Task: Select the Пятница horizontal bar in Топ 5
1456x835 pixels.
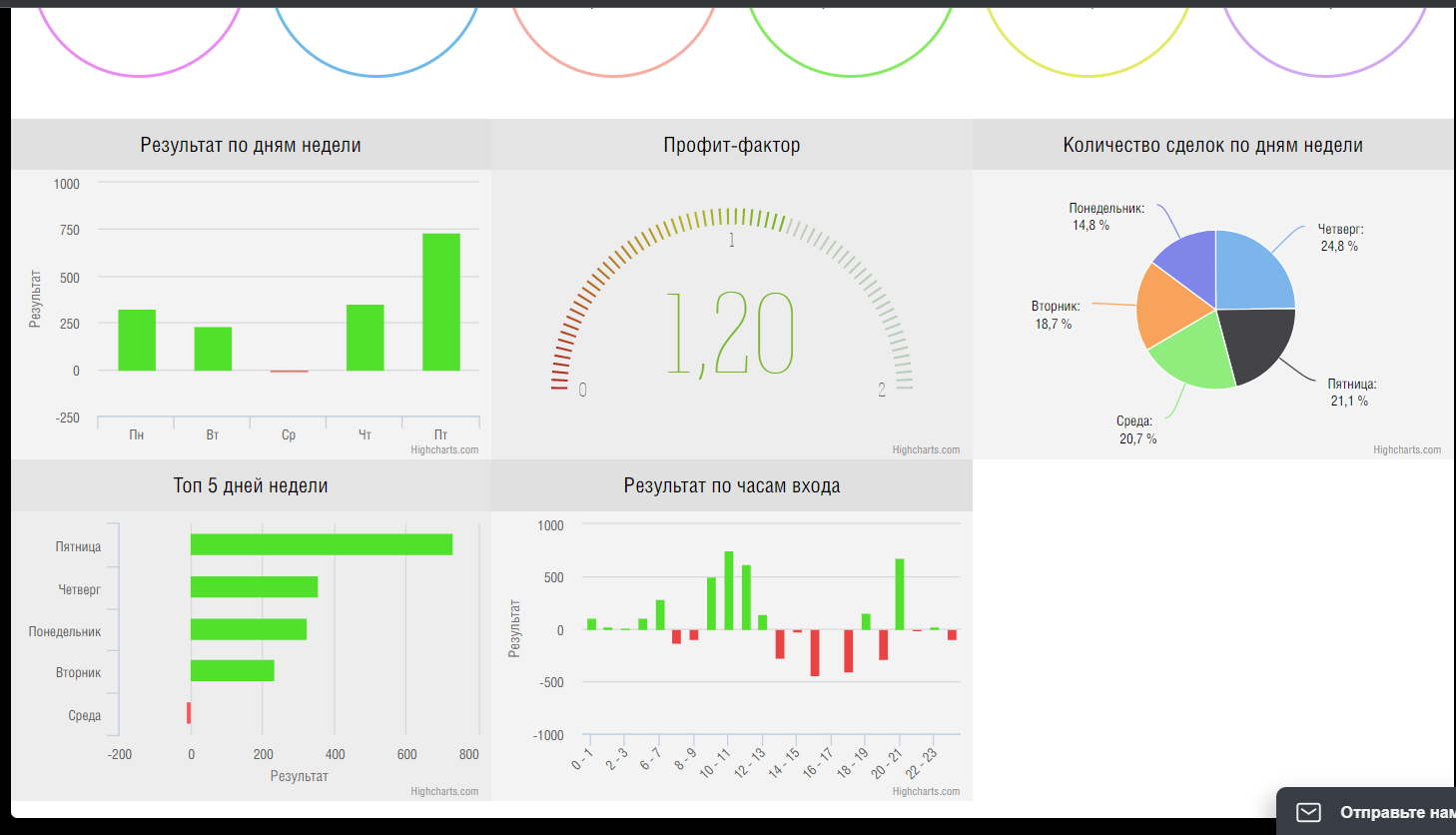Action: tap(322, 544)
